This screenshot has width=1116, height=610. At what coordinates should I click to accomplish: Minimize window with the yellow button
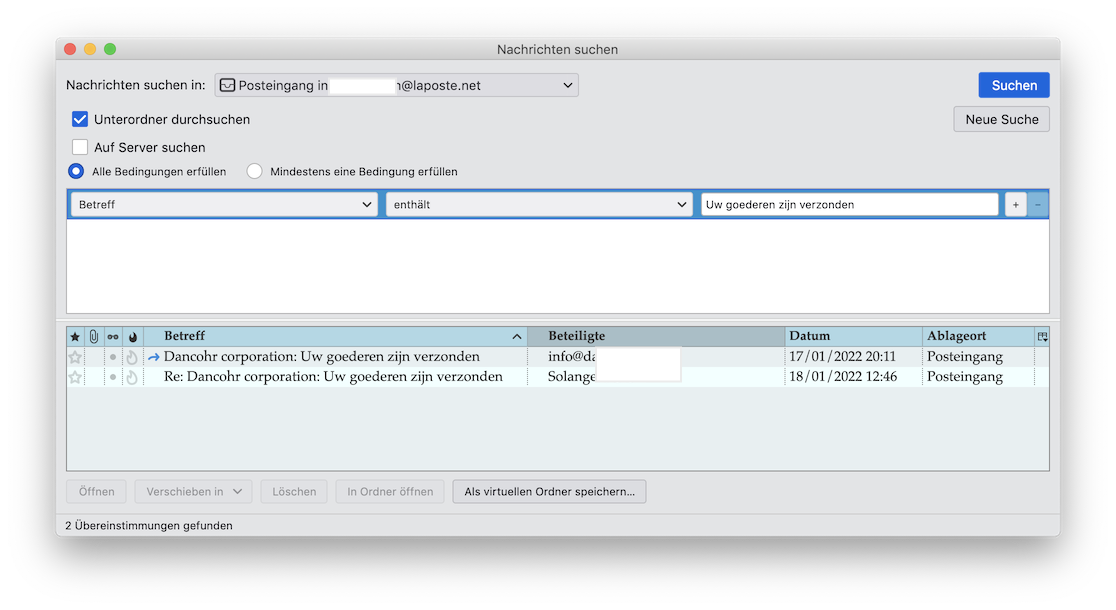pos(90,49)
